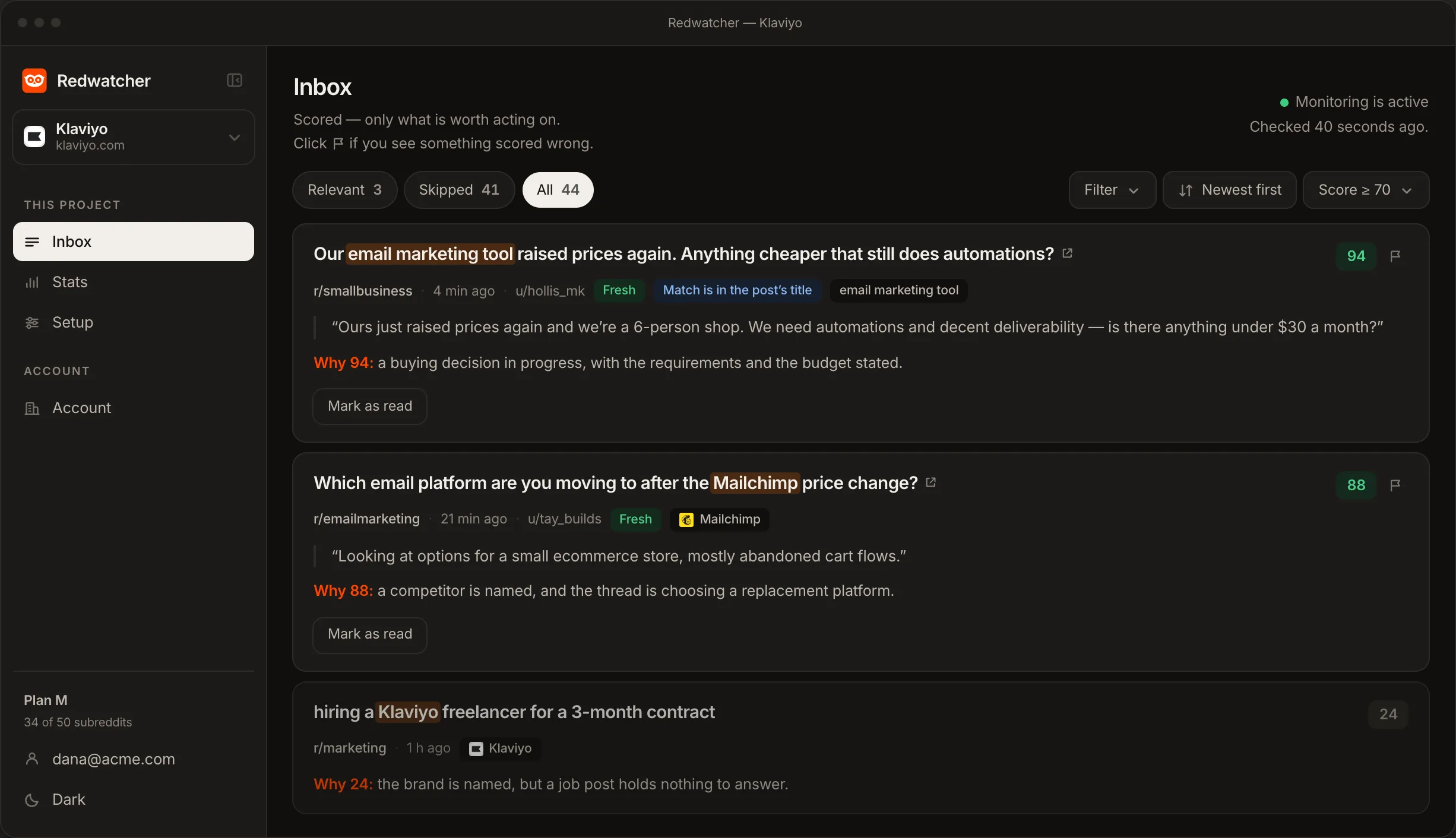Click the Fresh tag on the r/smallbusiness post
Viewport: 1456px width, 838px height.
[619, 290]
